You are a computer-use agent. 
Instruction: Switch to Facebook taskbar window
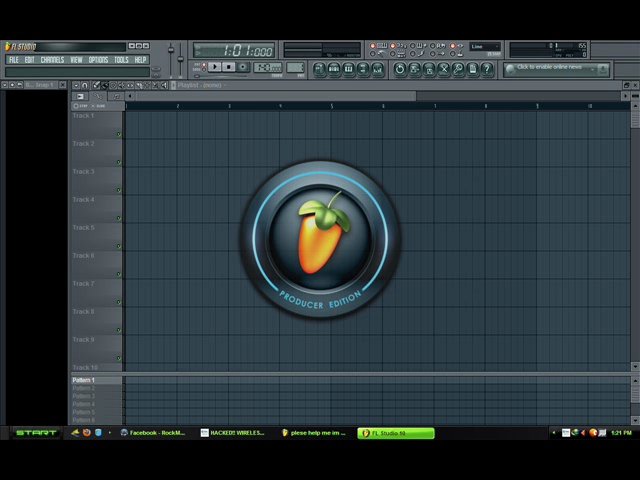[153, 433]
